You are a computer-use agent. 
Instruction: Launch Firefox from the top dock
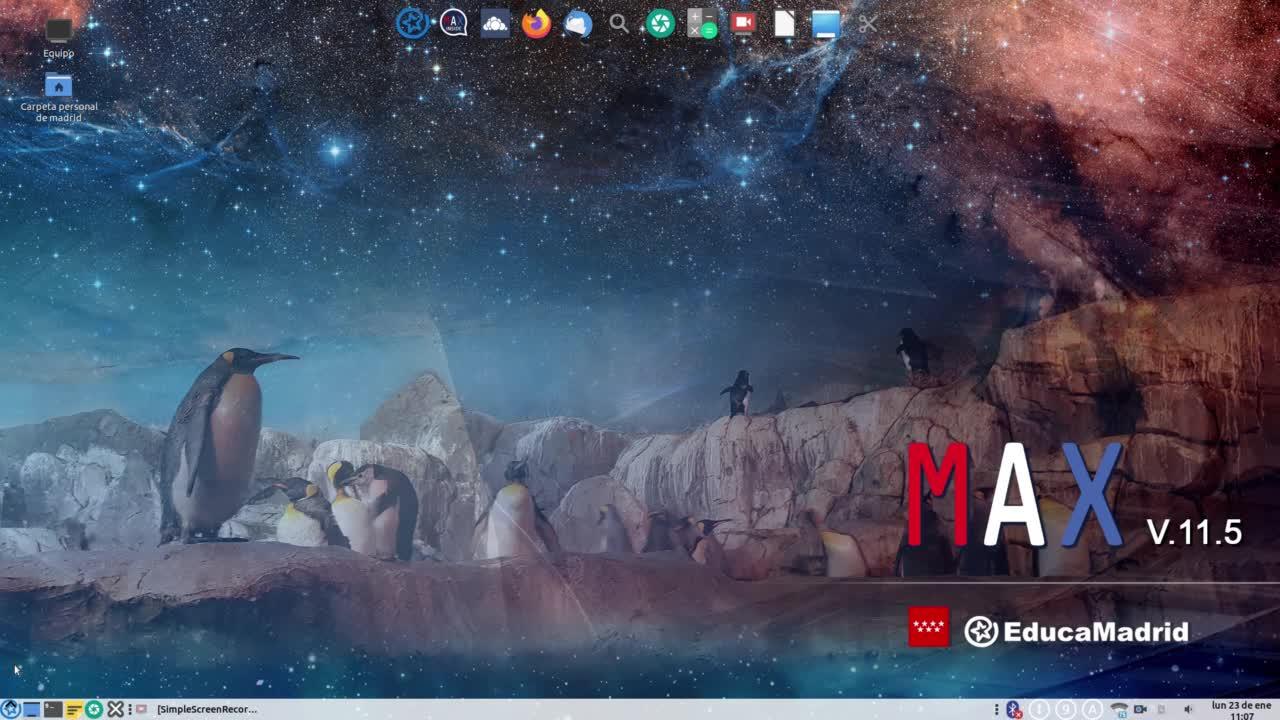point(537,23)
